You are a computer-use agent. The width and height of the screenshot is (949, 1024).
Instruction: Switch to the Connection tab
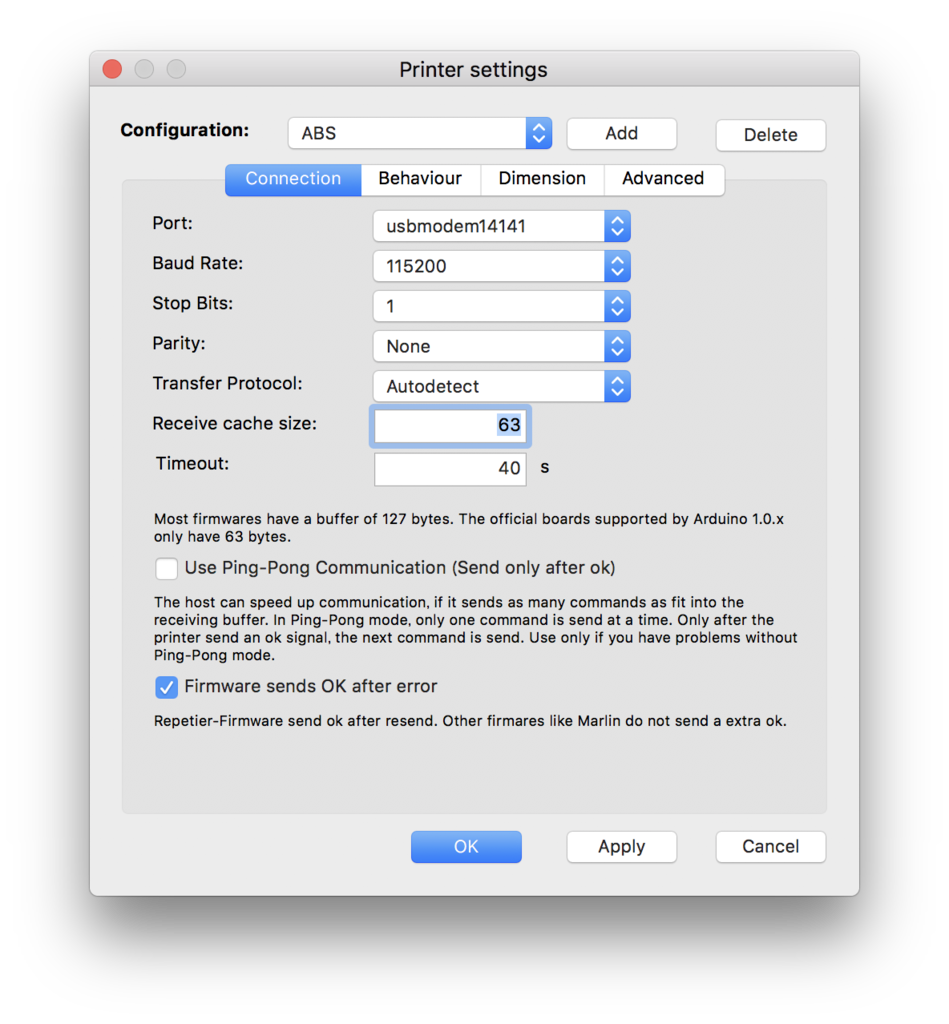point(293,179)
